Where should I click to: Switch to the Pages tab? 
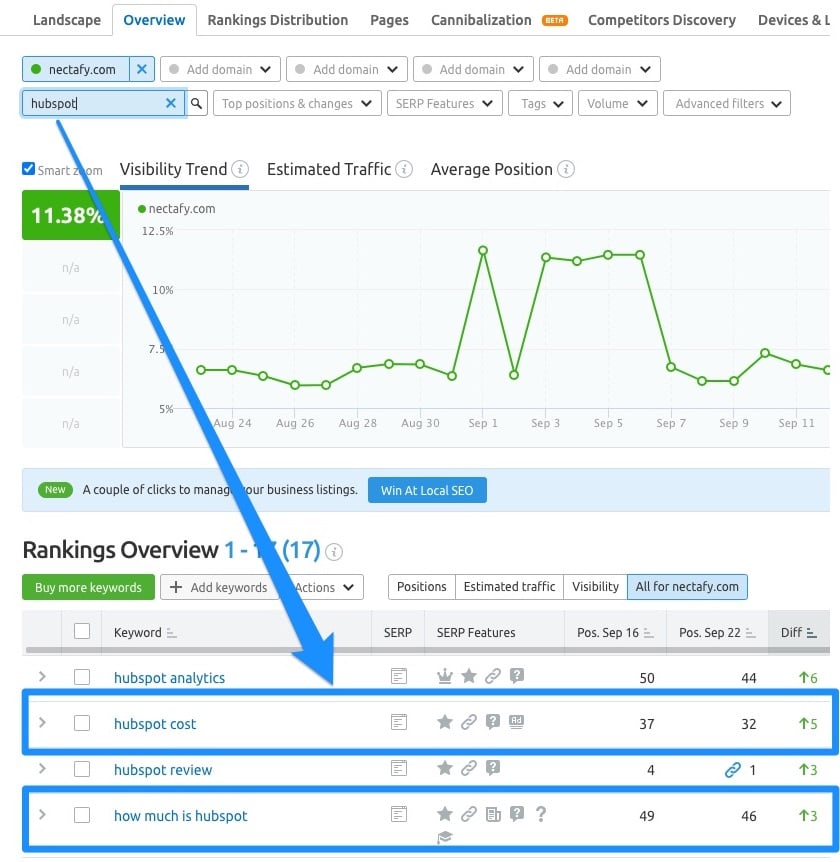coord(389,20)
